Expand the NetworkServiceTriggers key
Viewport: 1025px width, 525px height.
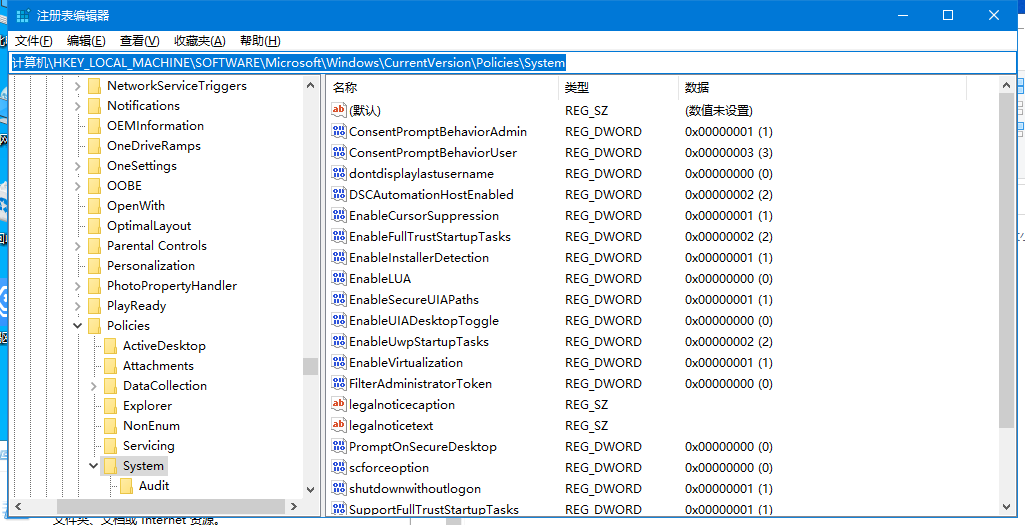(x=78, y=86)
